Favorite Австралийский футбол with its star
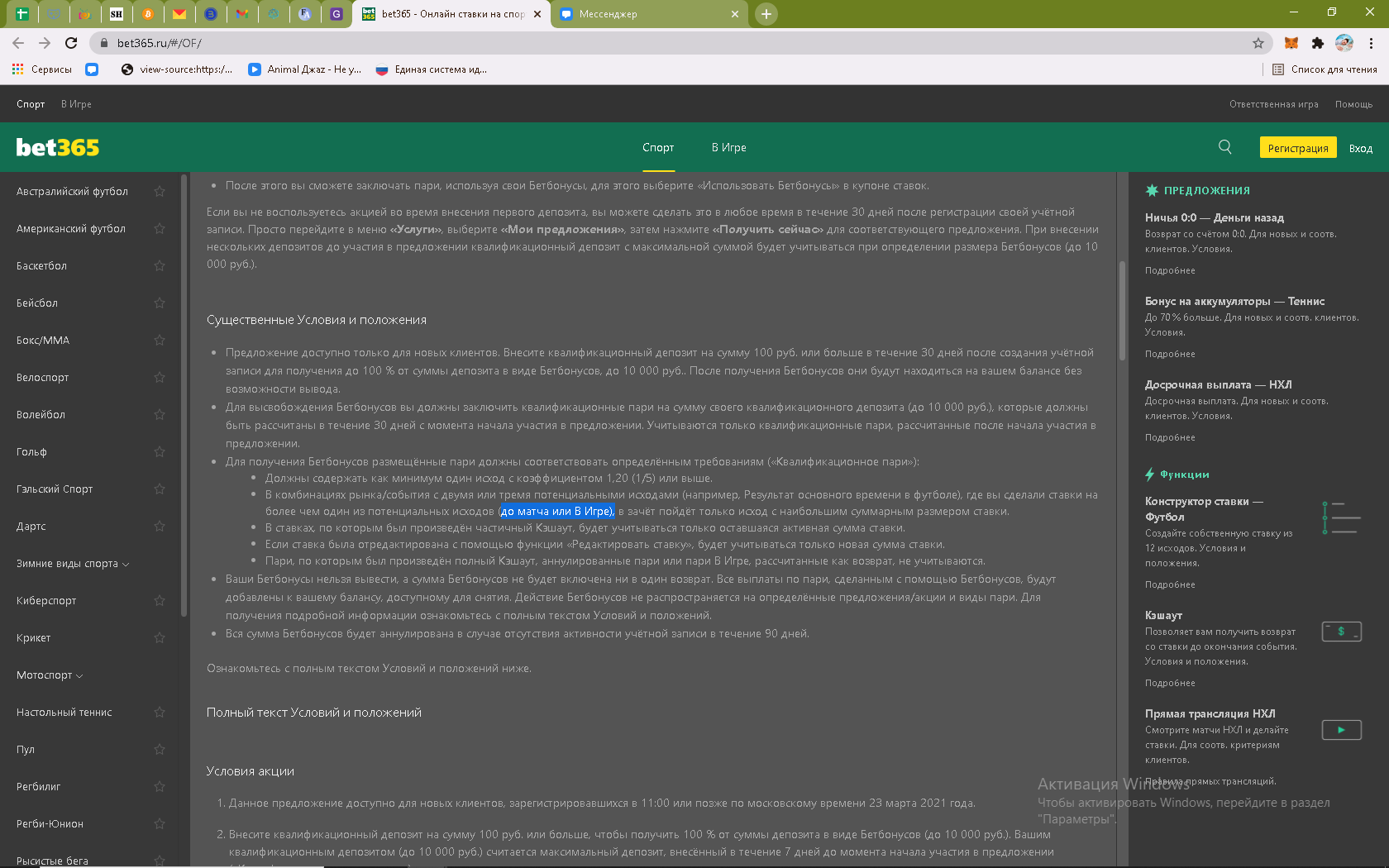 [x=160, y=191]
